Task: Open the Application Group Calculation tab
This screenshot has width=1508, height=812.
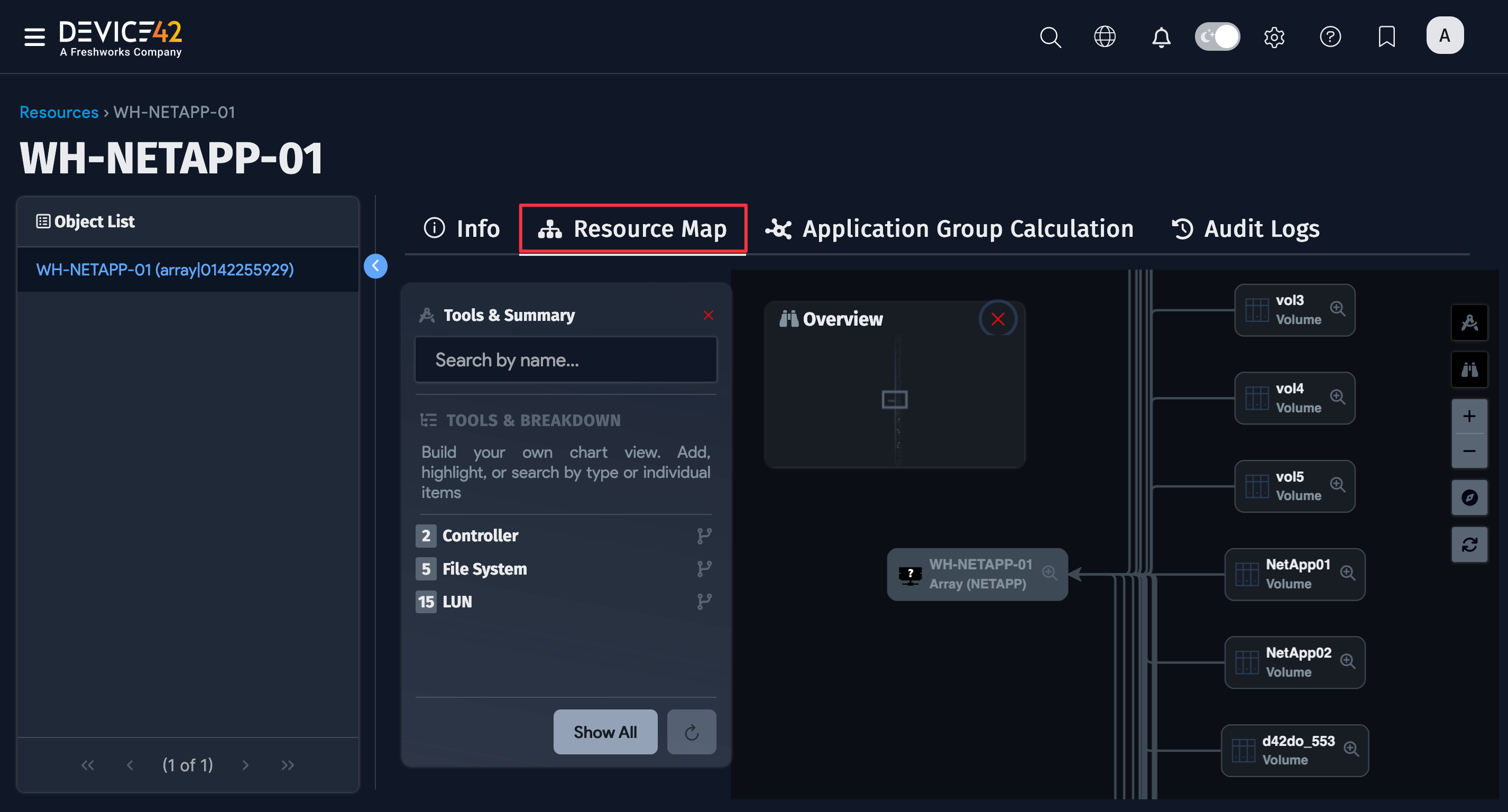Action: 949,229
